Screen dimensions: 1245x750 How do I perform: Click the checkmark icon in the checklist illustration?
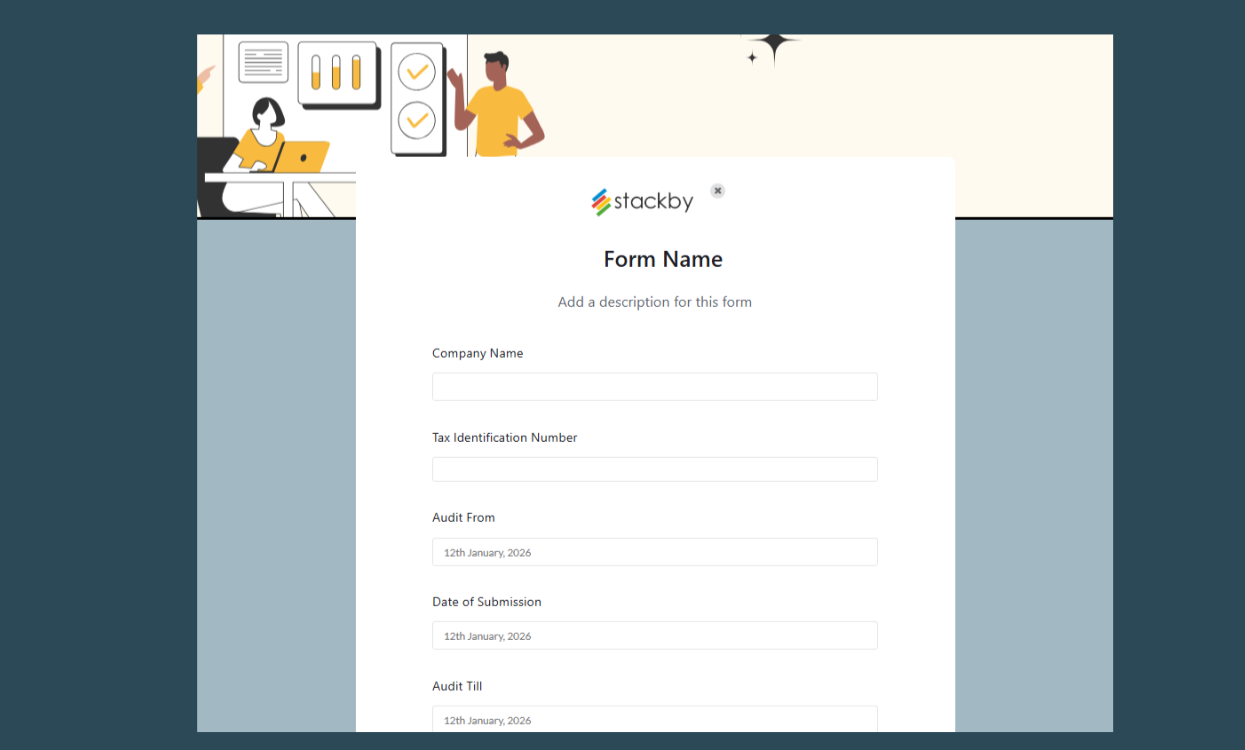point(416,71)
